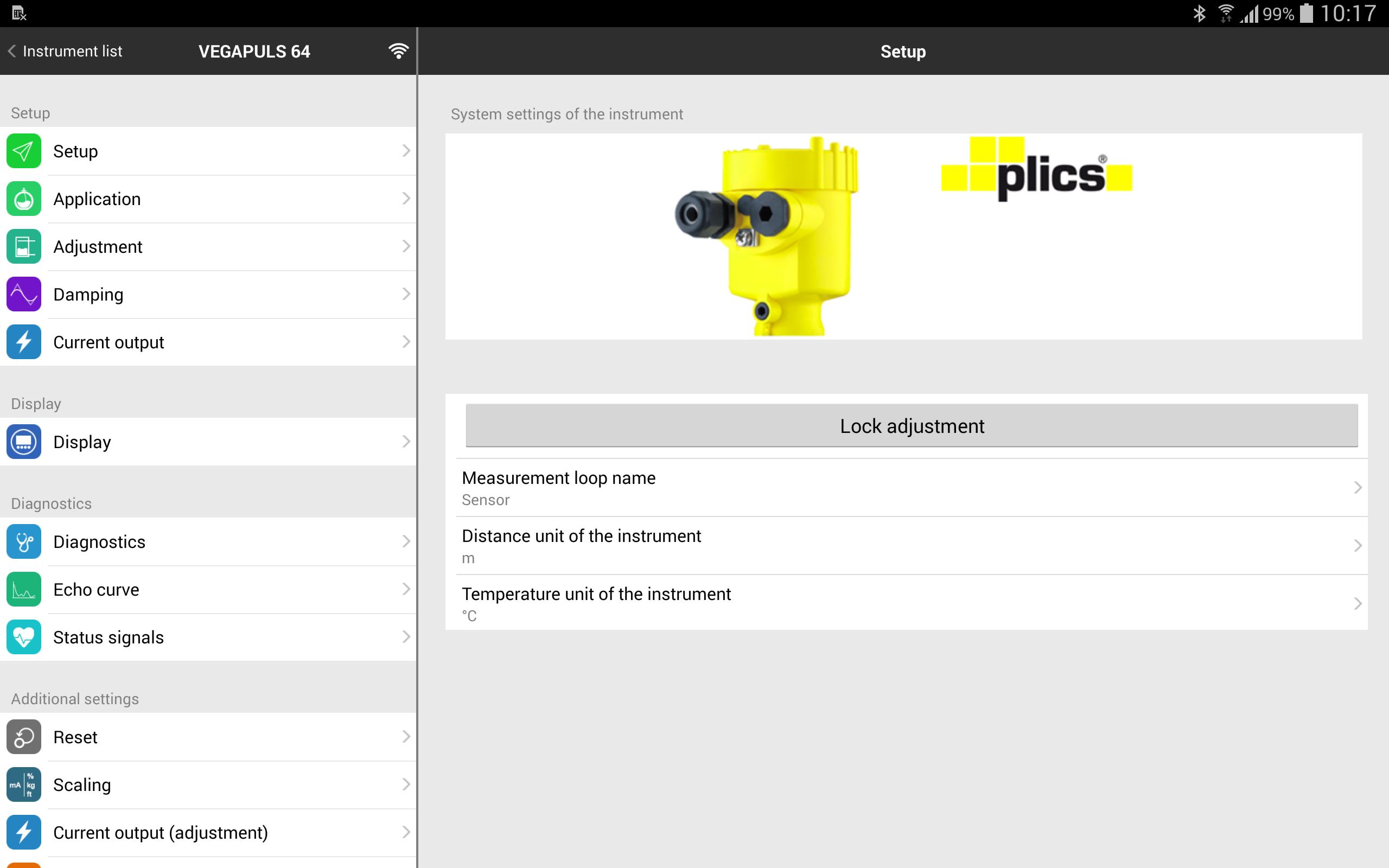The image size is (1389, 868).
Task: Open the Current output lightning icon
Action: pyautogui.click(x=23, y=342)
